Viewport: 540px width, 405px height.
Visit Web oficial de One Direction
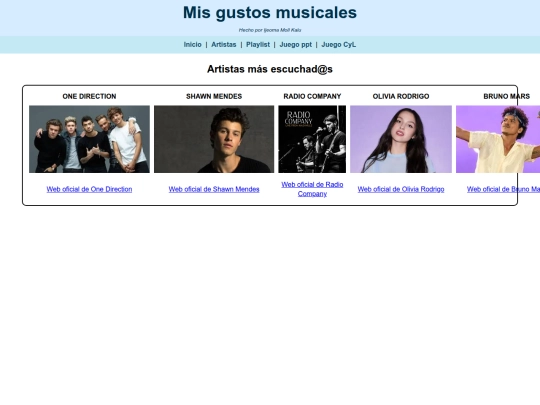[x=89, y=189]
